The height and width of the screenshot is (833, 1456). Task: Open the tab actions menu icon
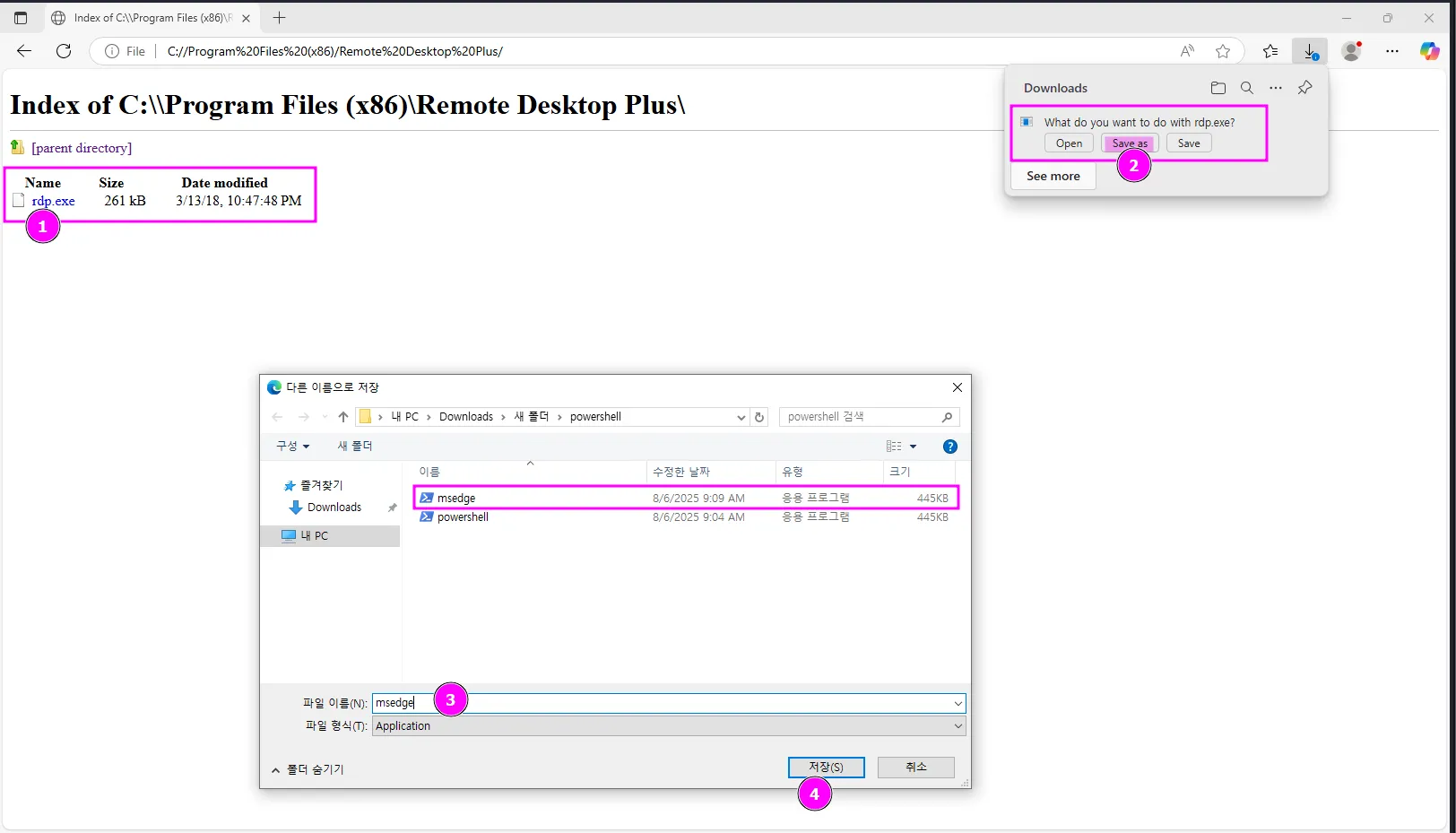tap(21, 18)
